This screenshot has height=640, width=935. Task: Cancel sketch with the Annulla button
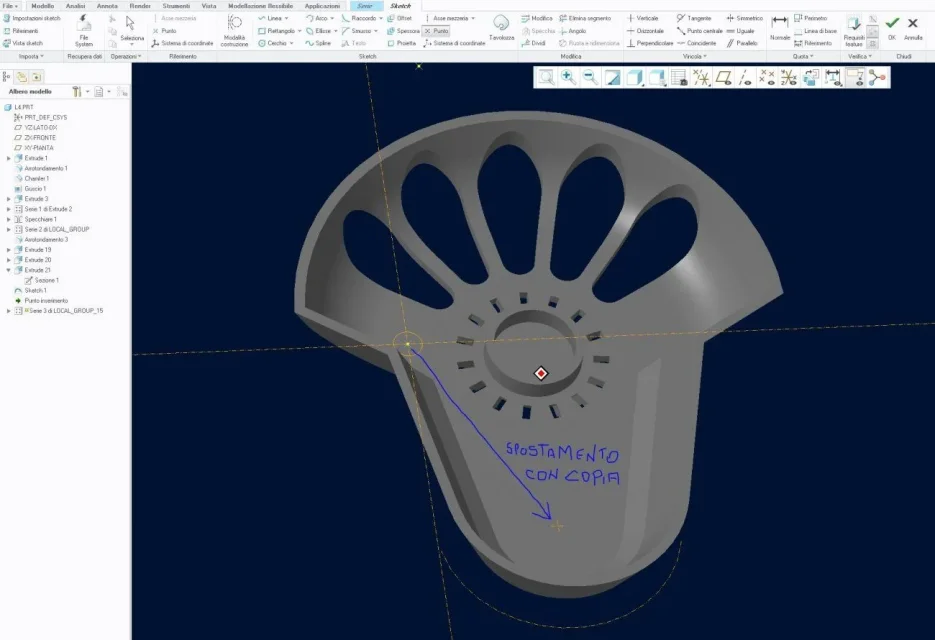coord(913,27)
